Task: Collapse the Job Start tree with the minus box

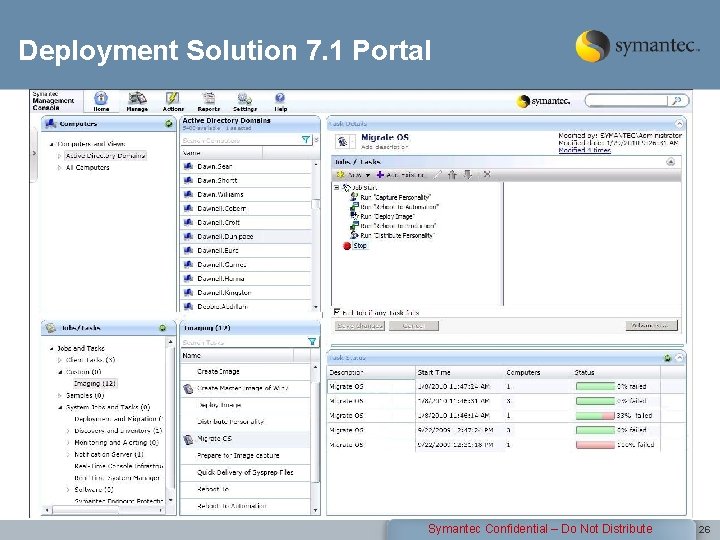Action: (337, 187)
